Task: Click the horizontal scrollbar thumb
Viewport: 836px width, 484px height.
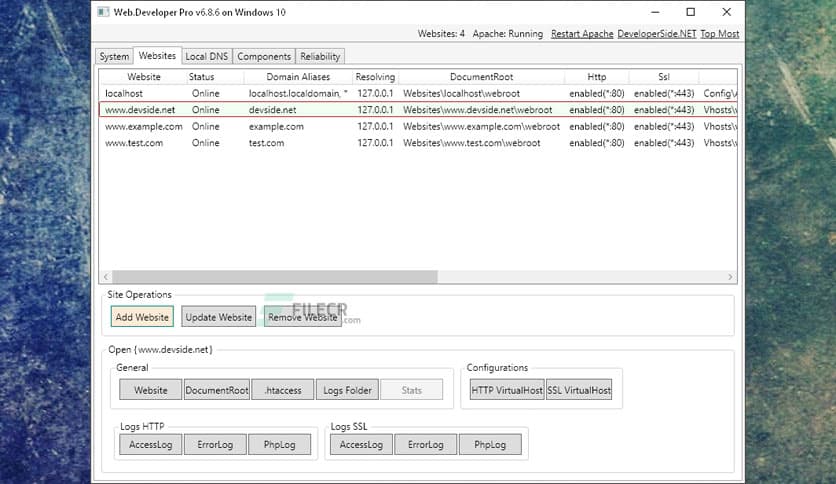Action: tap(275, 277)
